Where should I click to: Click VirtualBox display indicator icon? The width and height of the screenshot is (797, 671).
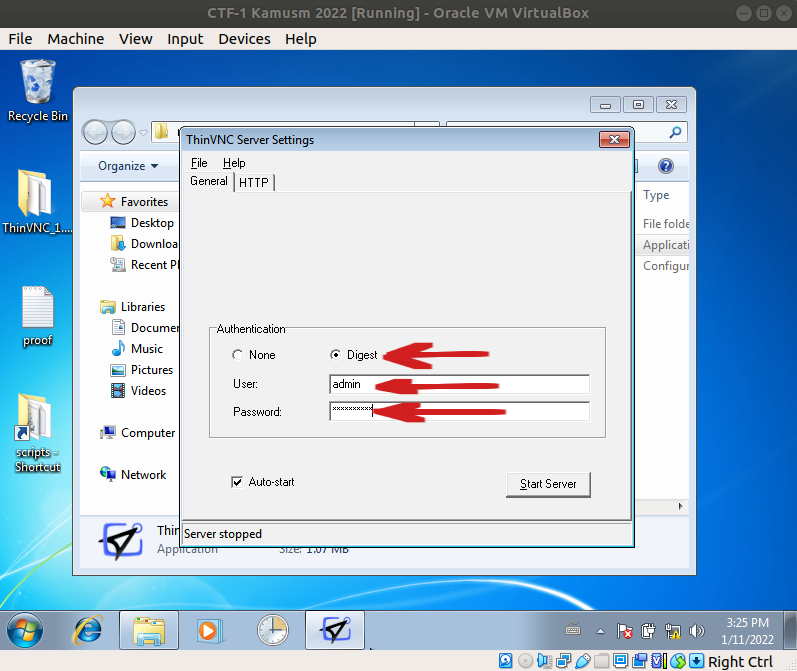coord(621,661)
